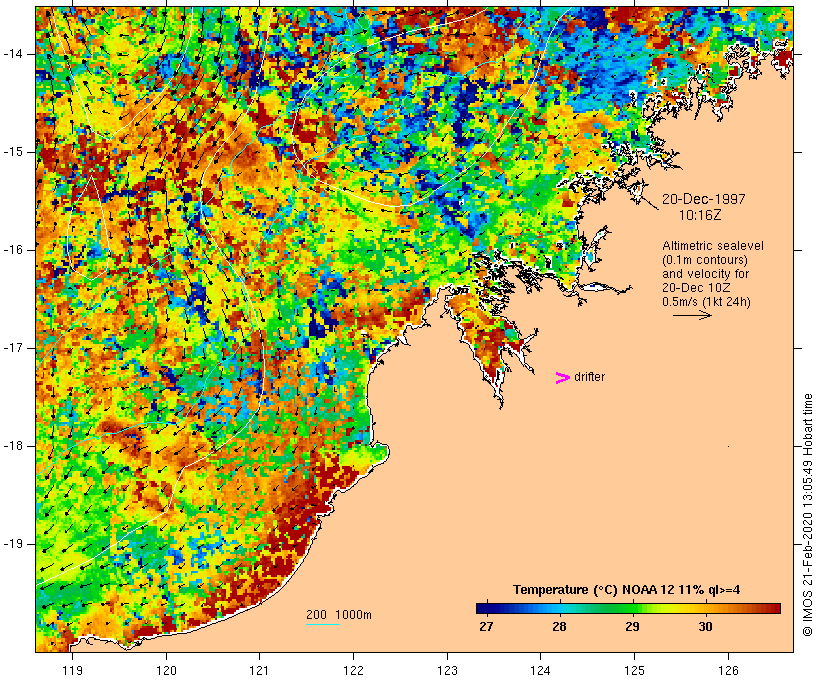The image size is (820, 680).
Task: Click the '(0.1m contours)' caption line
Action: click(705, 260)
